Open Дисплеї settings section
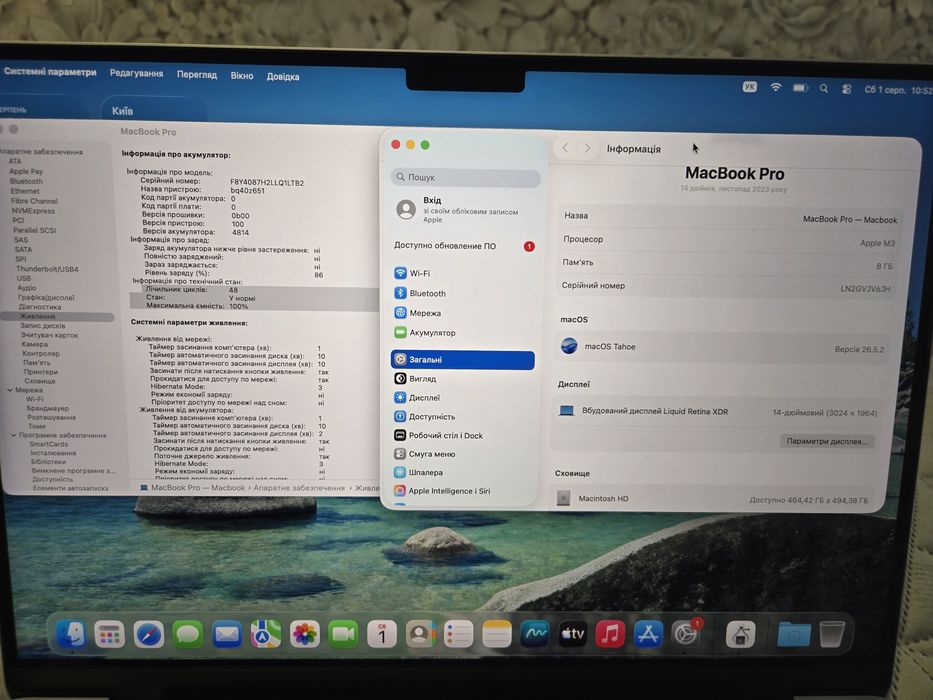Viewport: 933px width, 700px height. (463, 398)
